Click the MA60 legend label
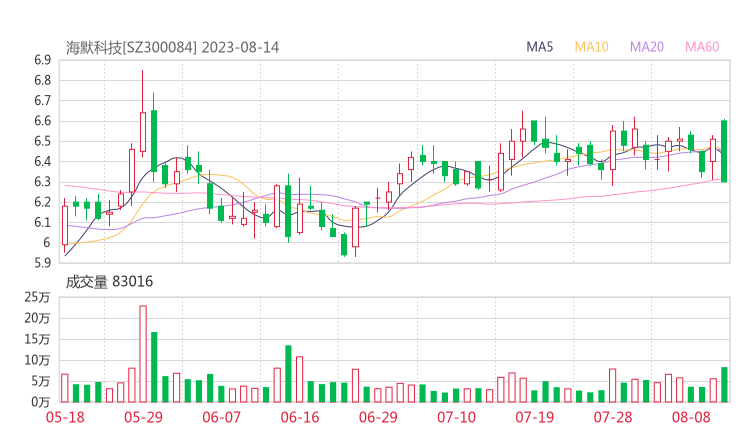 pos(702,47)
